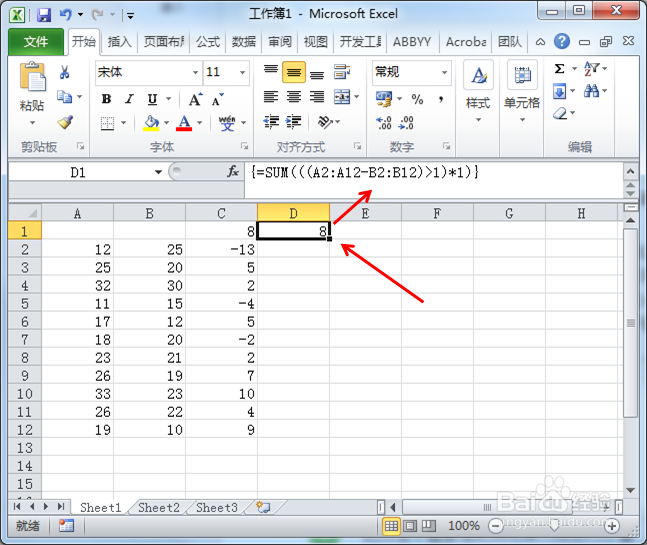This screenshot has width=647, height=545.
Task: Switch to the 数据 Data tab
Action: pyautogui.click(x=243, y=42)
